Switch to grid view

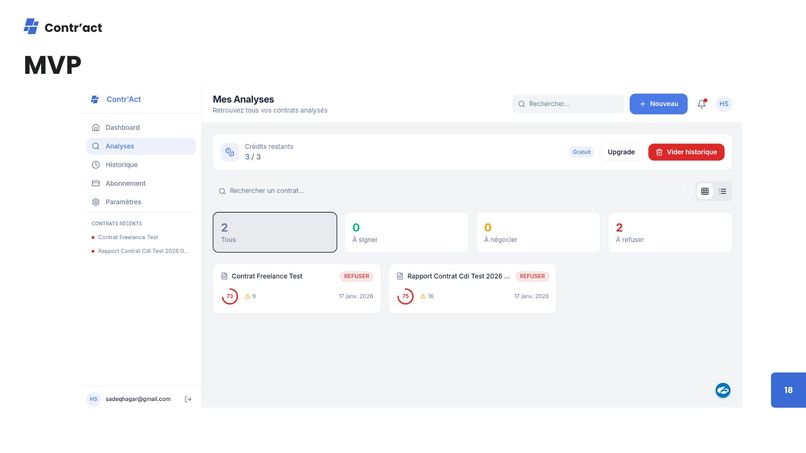(705, 191)
